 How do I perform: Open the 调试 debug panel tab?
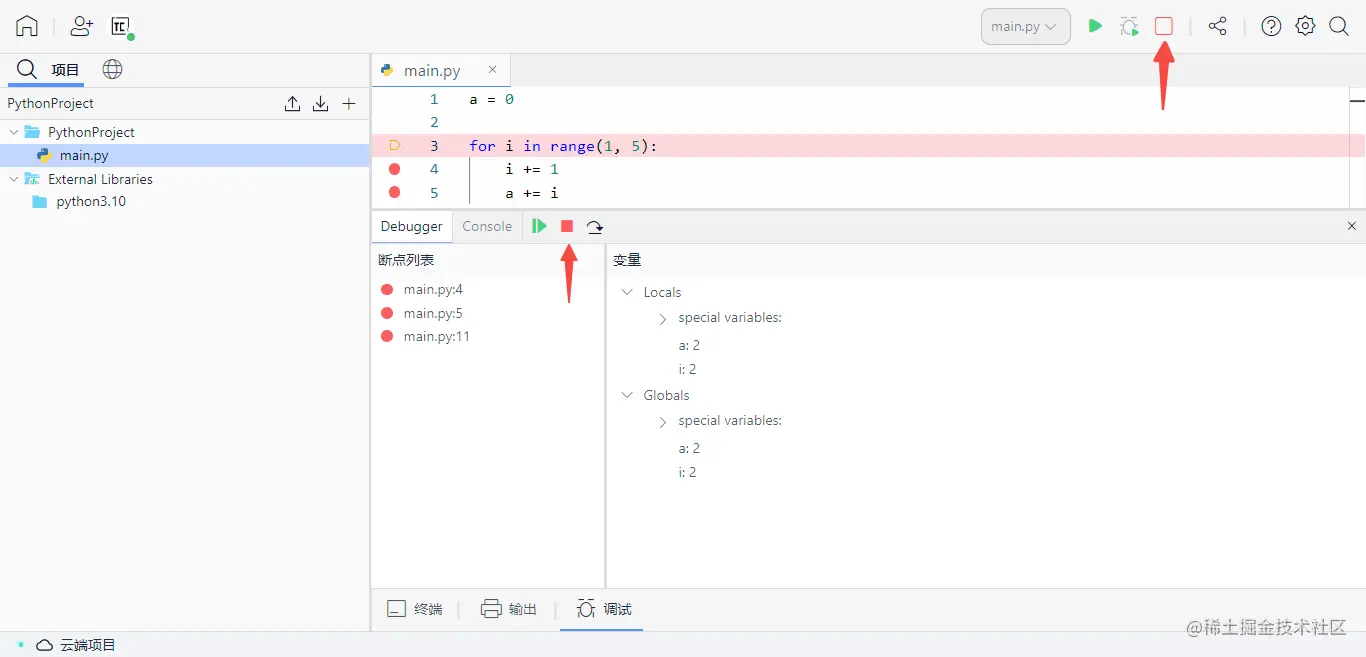click(604, 609)
